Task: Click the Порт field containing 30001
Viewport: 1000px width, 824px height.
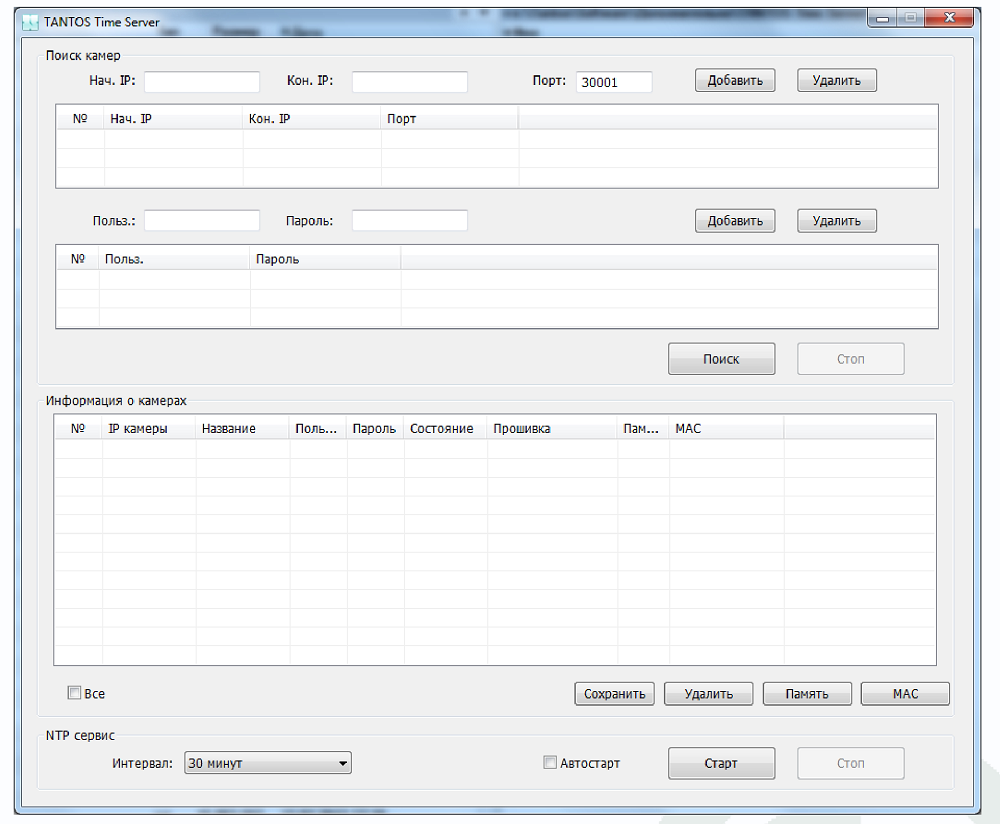Action: pyautogui.click(x=614, y=82)
